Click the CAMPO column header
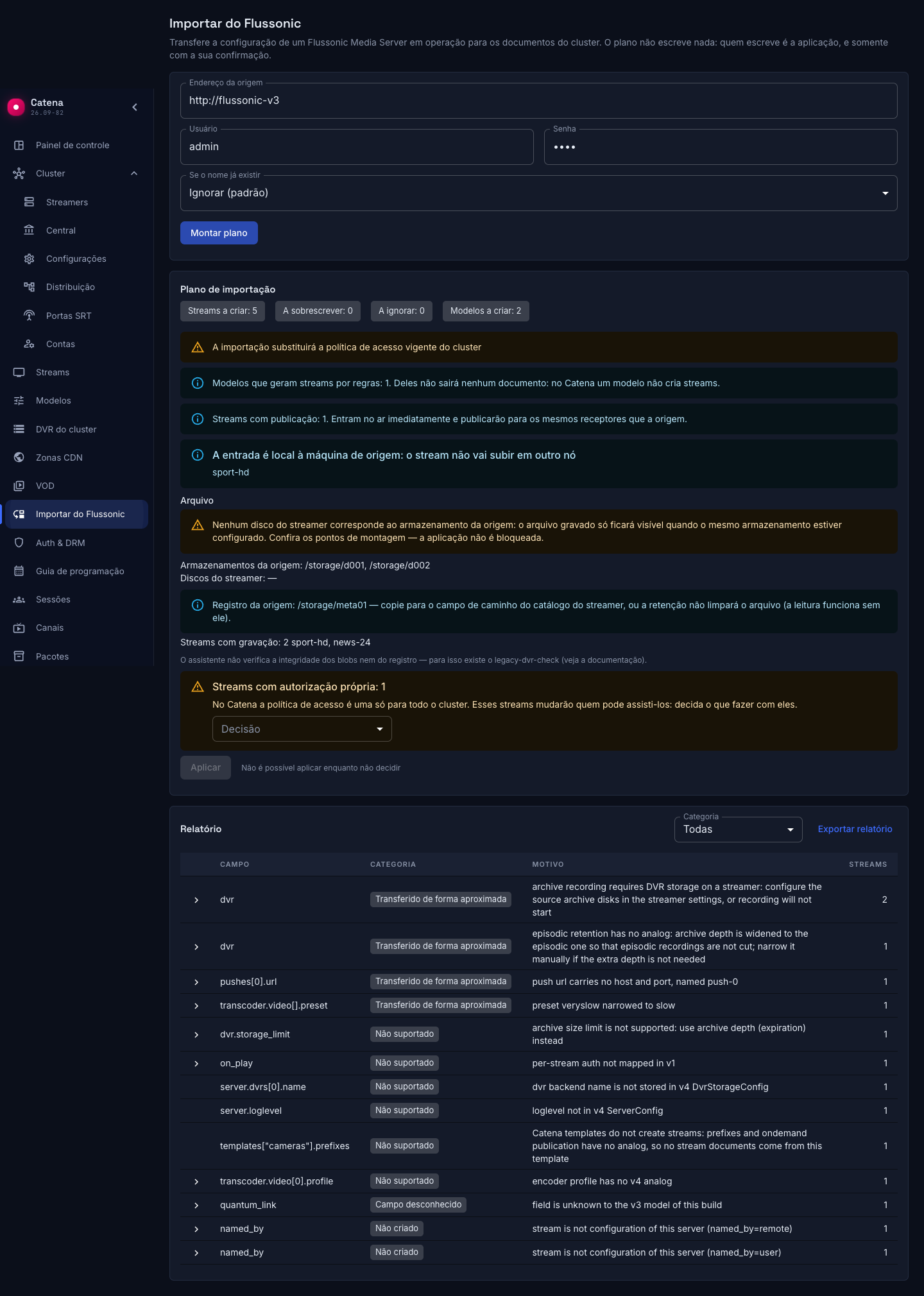Viewport: 924px width, 1296px height. [235, 864]
